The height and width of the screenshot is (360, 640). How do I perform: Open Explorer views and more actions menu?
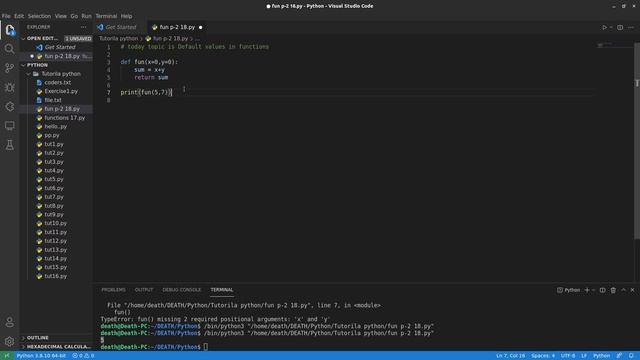[84, 27]
